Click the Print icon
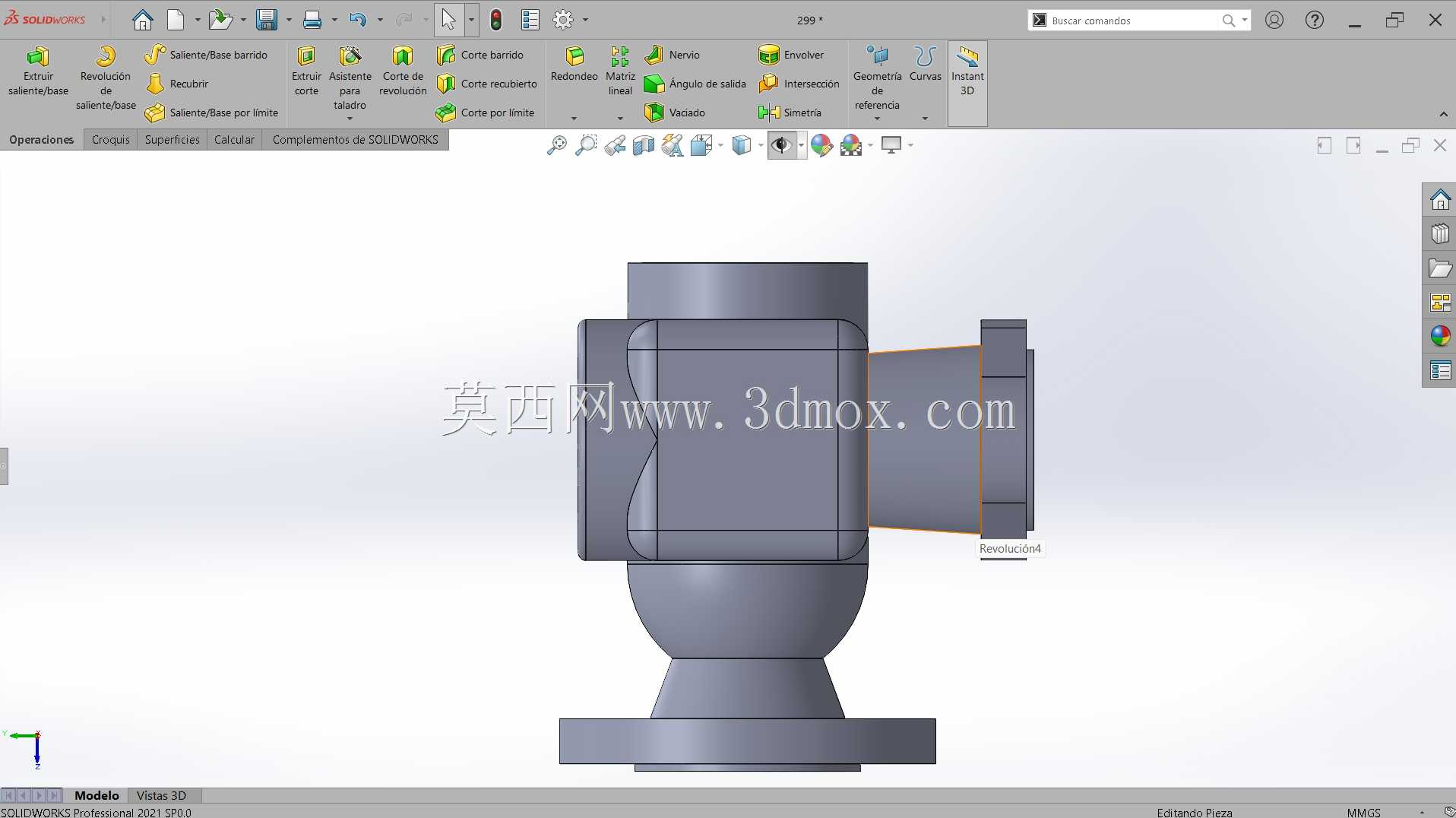 [312, 20]
